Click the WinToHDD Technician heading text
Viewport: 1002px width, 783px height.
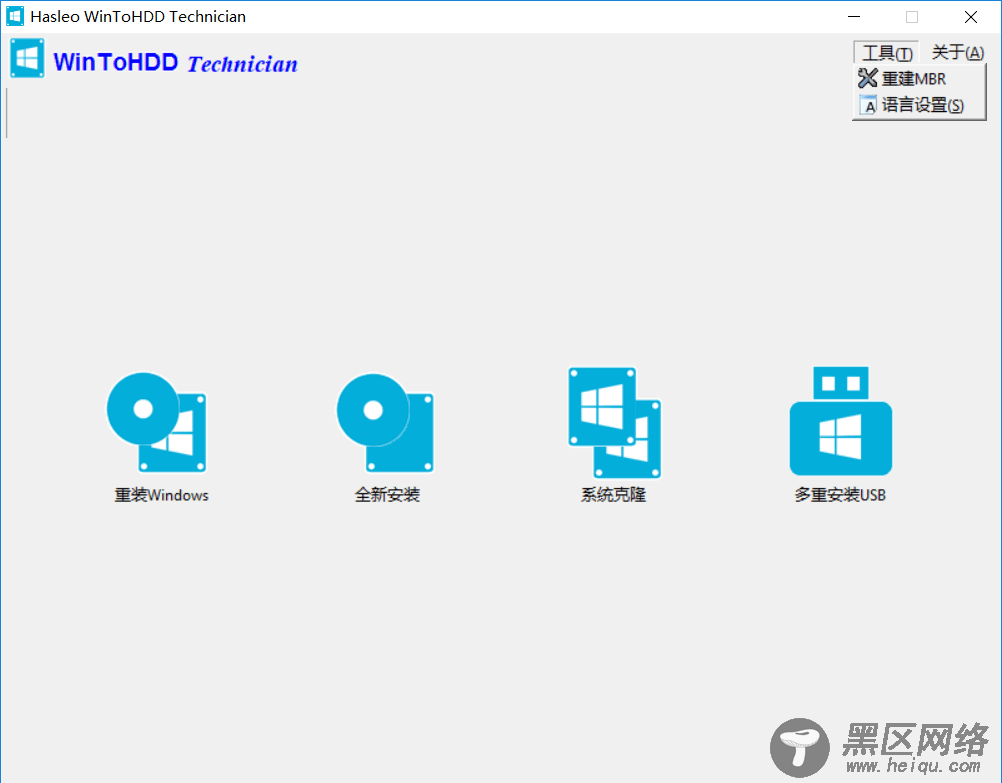point(176,63)
